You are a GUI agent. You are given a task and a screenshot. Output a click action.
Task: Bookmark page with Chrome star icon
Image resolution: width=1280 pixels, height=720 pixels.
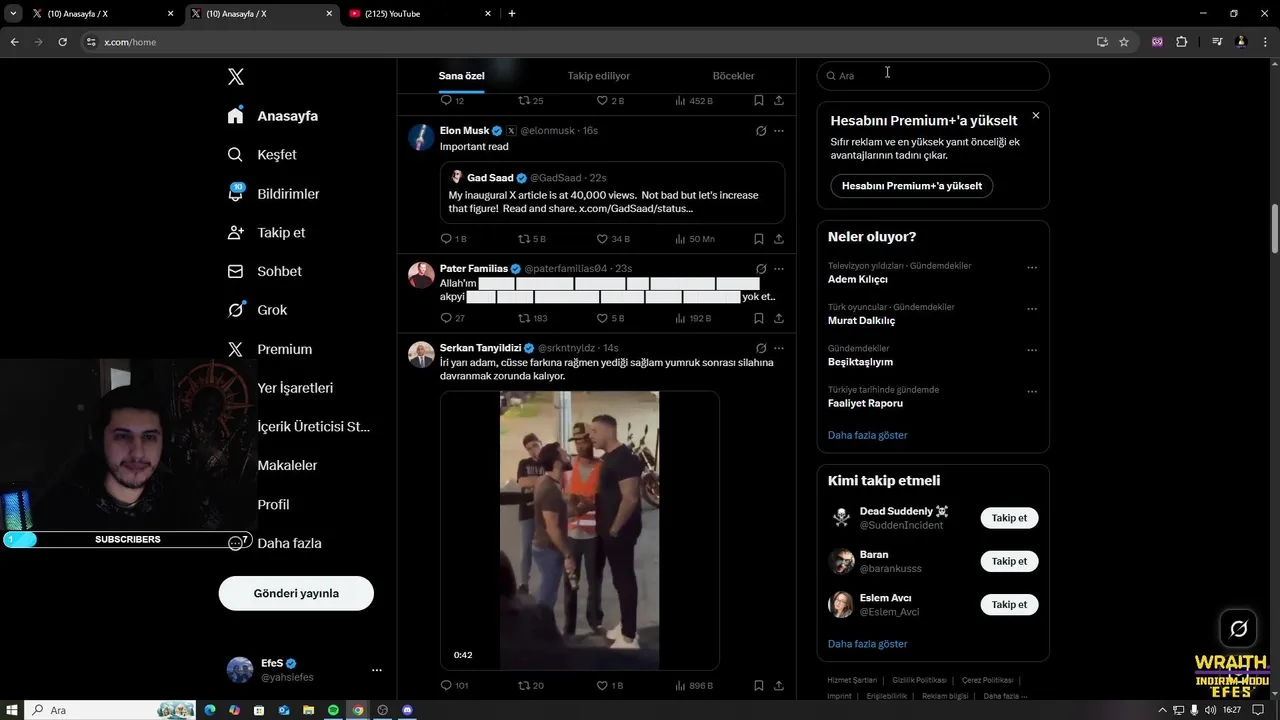(x=1124, y=42)
